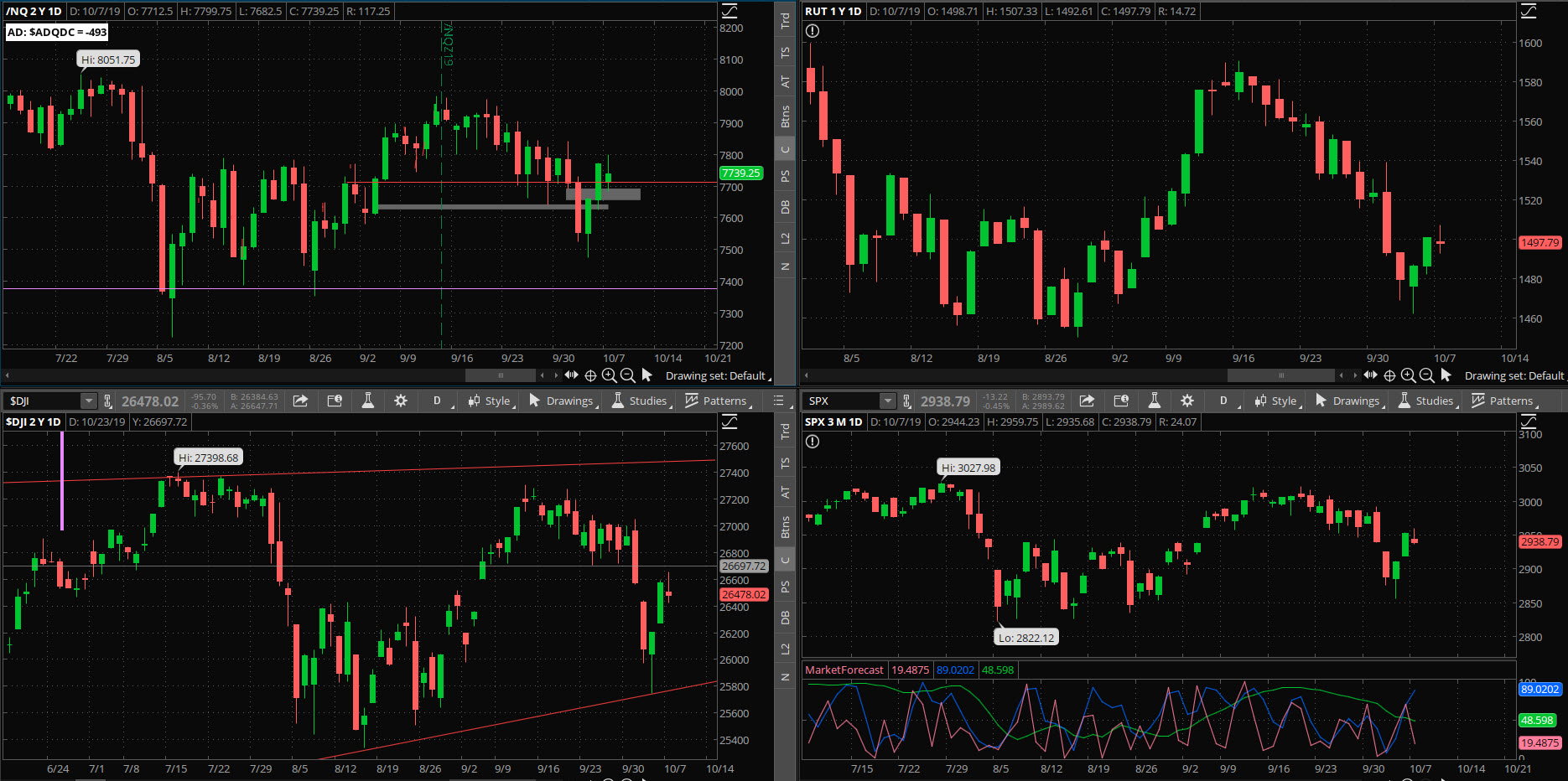
Task: Open the AT side tab beside the /NQ chart
Action: (785, 81)
